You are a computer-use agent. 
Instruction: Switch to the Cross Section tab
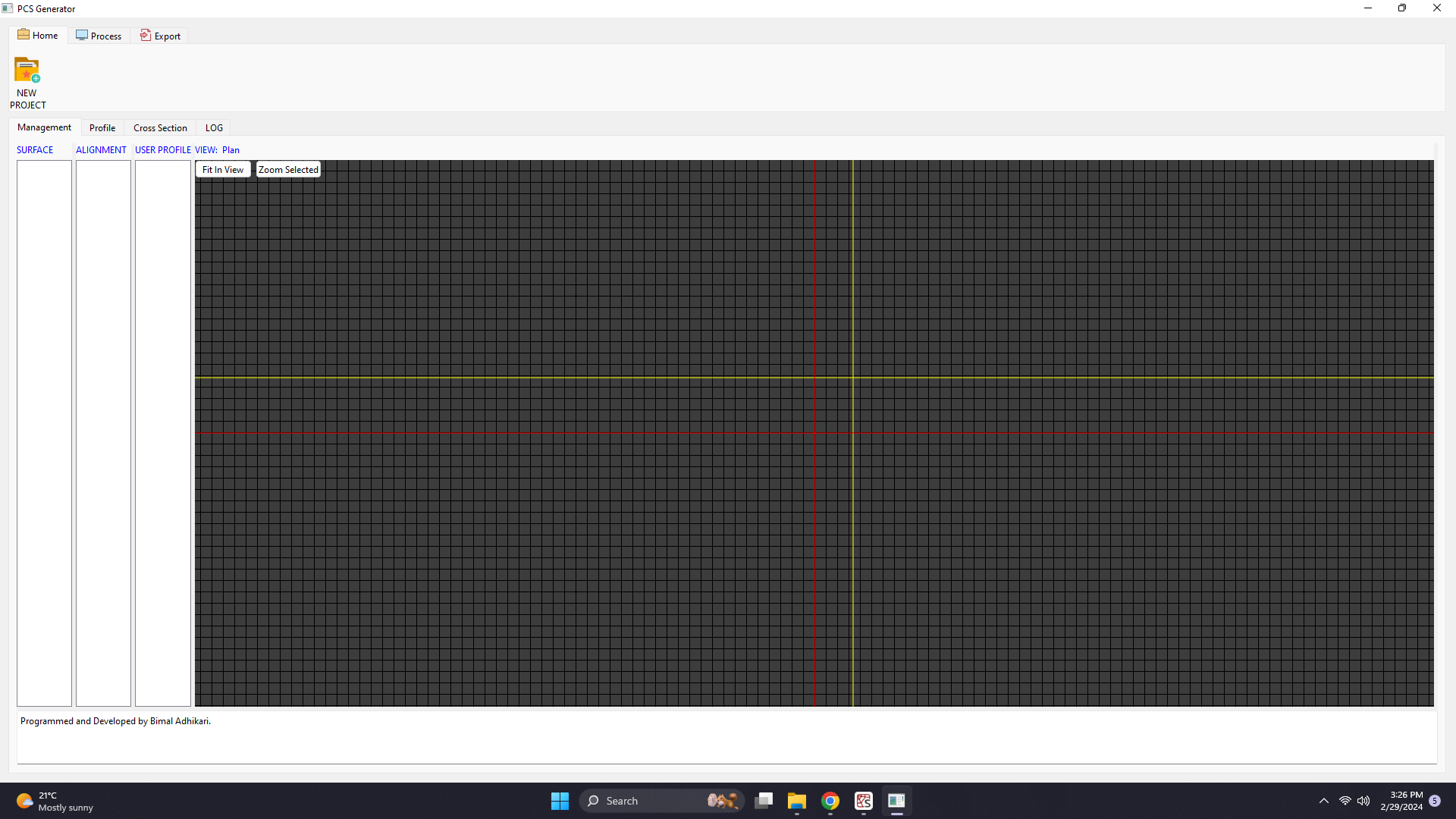(x=160, y=127)
